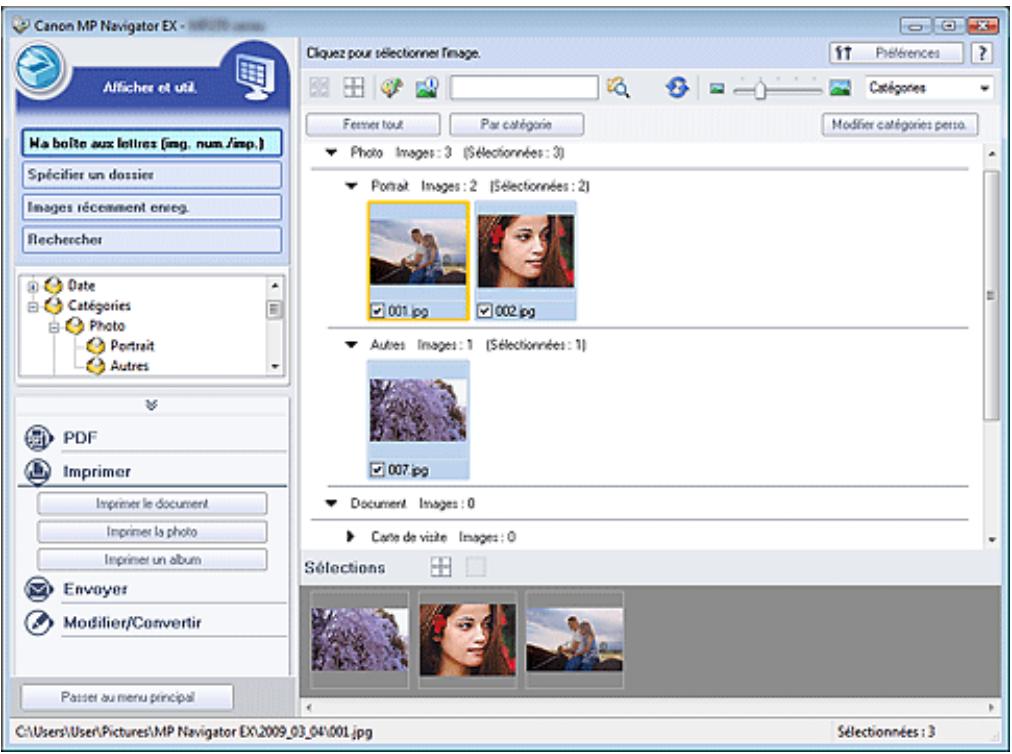Click Imprimer la photo button
Viewport: 1012px width, 754px height.
click(x=152, y=532)
